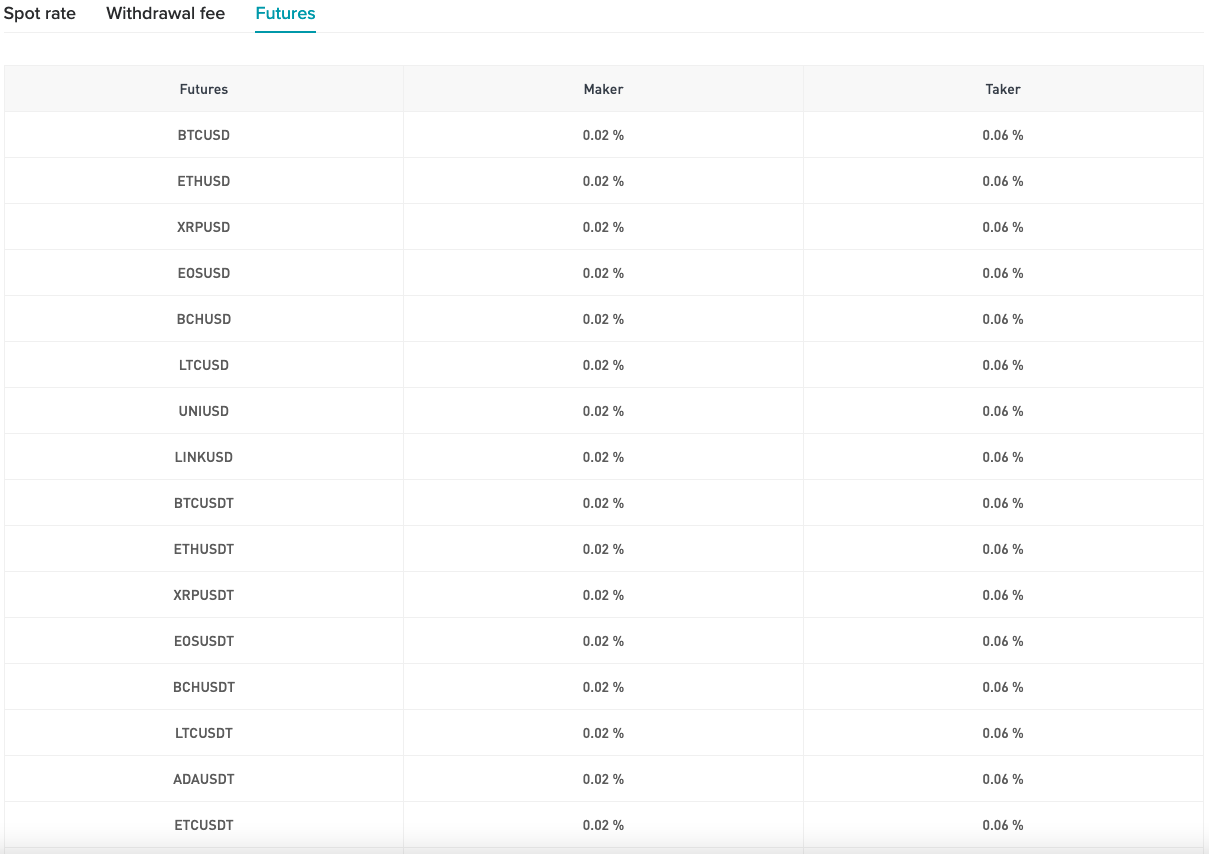
Task: Click the BCHUSDT taker fee value
Action: [x=1003, y=687]
